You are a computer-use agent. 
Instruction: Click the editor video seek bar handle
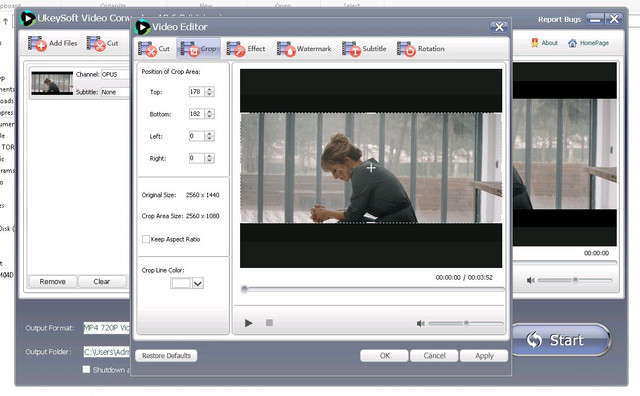[x=244, y=289]
